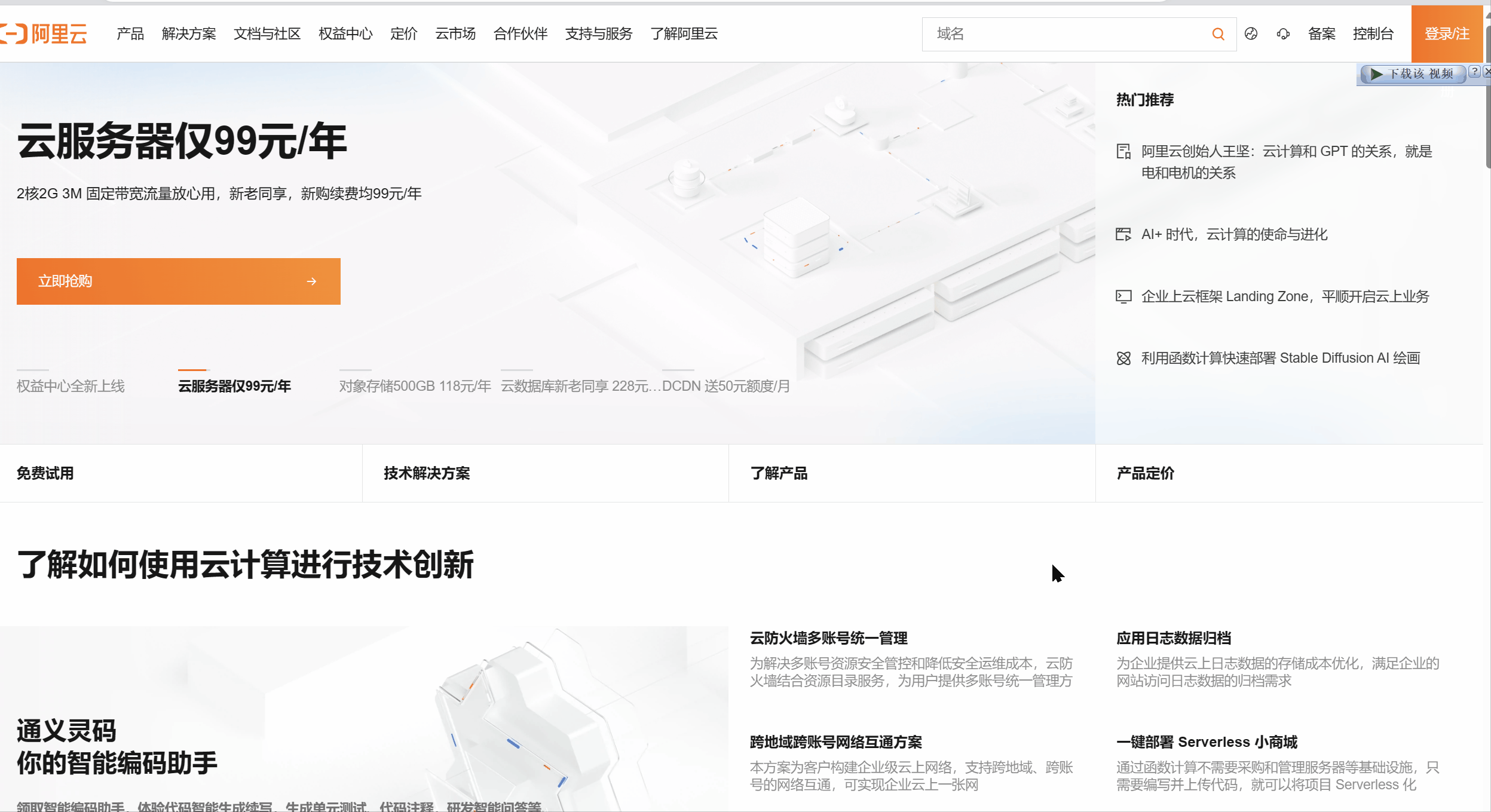Click icon beside 阿里云创始人王坚 article
The height and width of the screenshot is (812, 1491).
point(1123,152)
